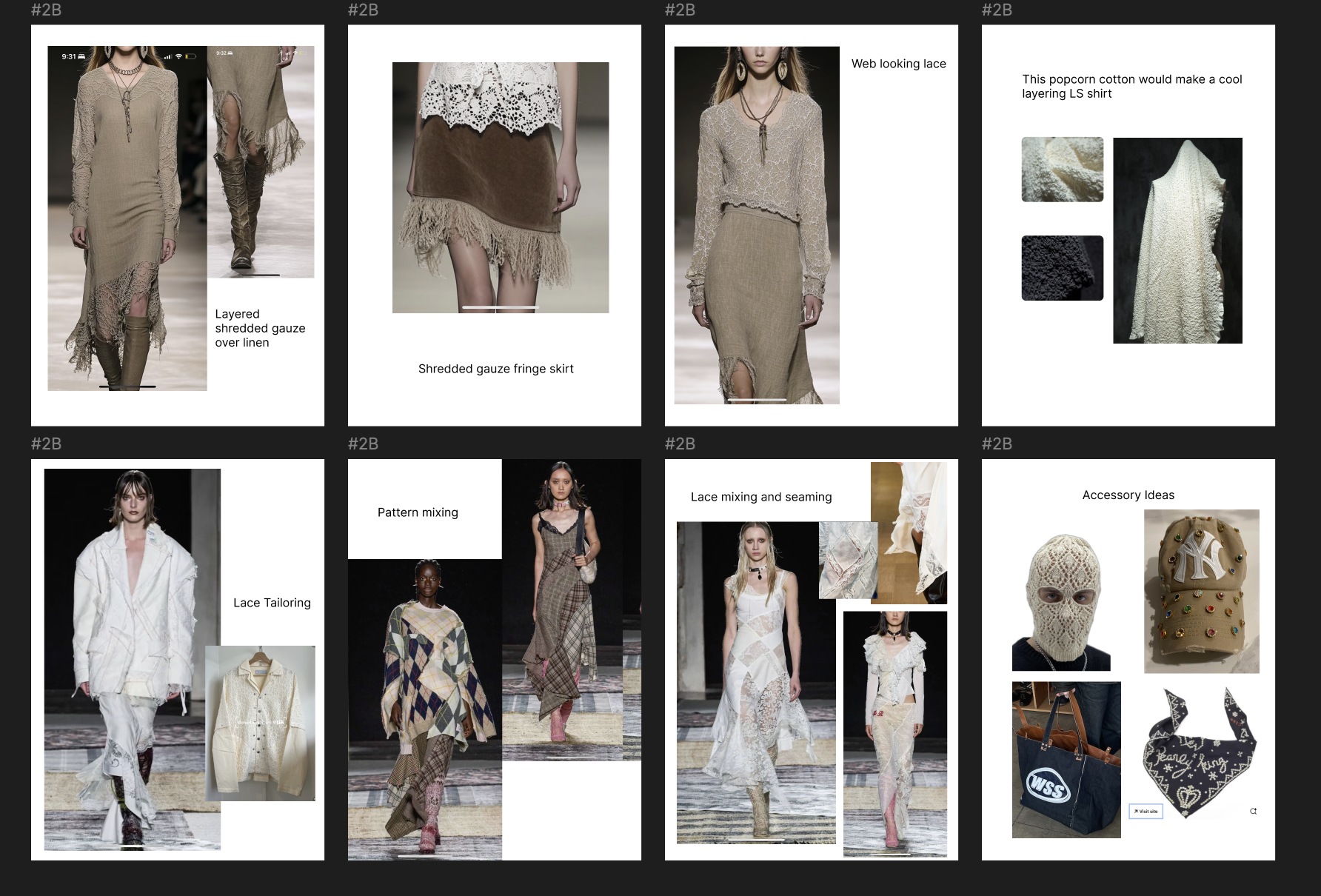The height and width of the screenshot is (896, 1321).
Task: Select the popcorn cotton layering LS shirt note
Action: [1131, 86]
